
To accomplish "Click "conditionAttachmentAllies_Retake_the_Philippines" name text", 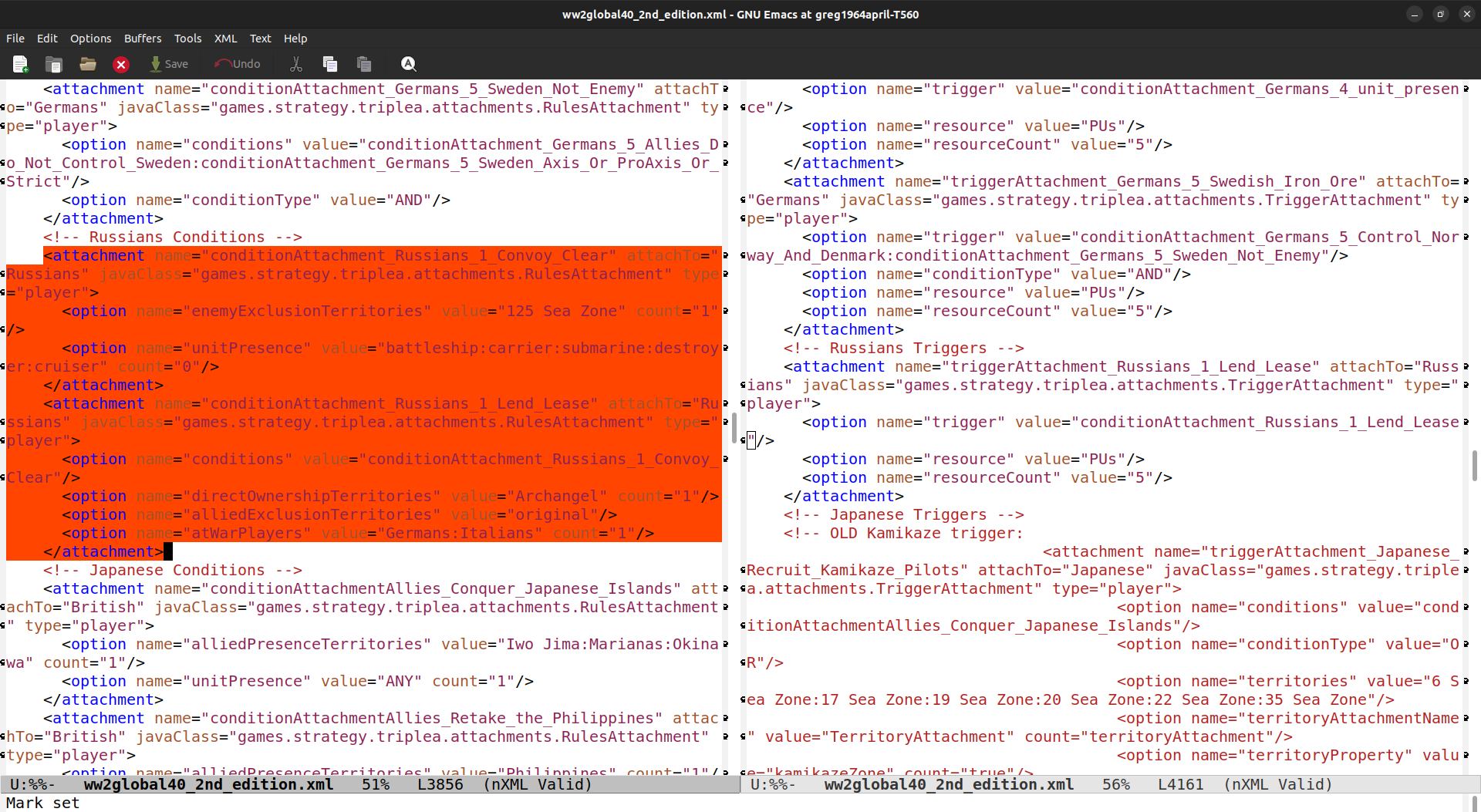I will tap(432, 719).
